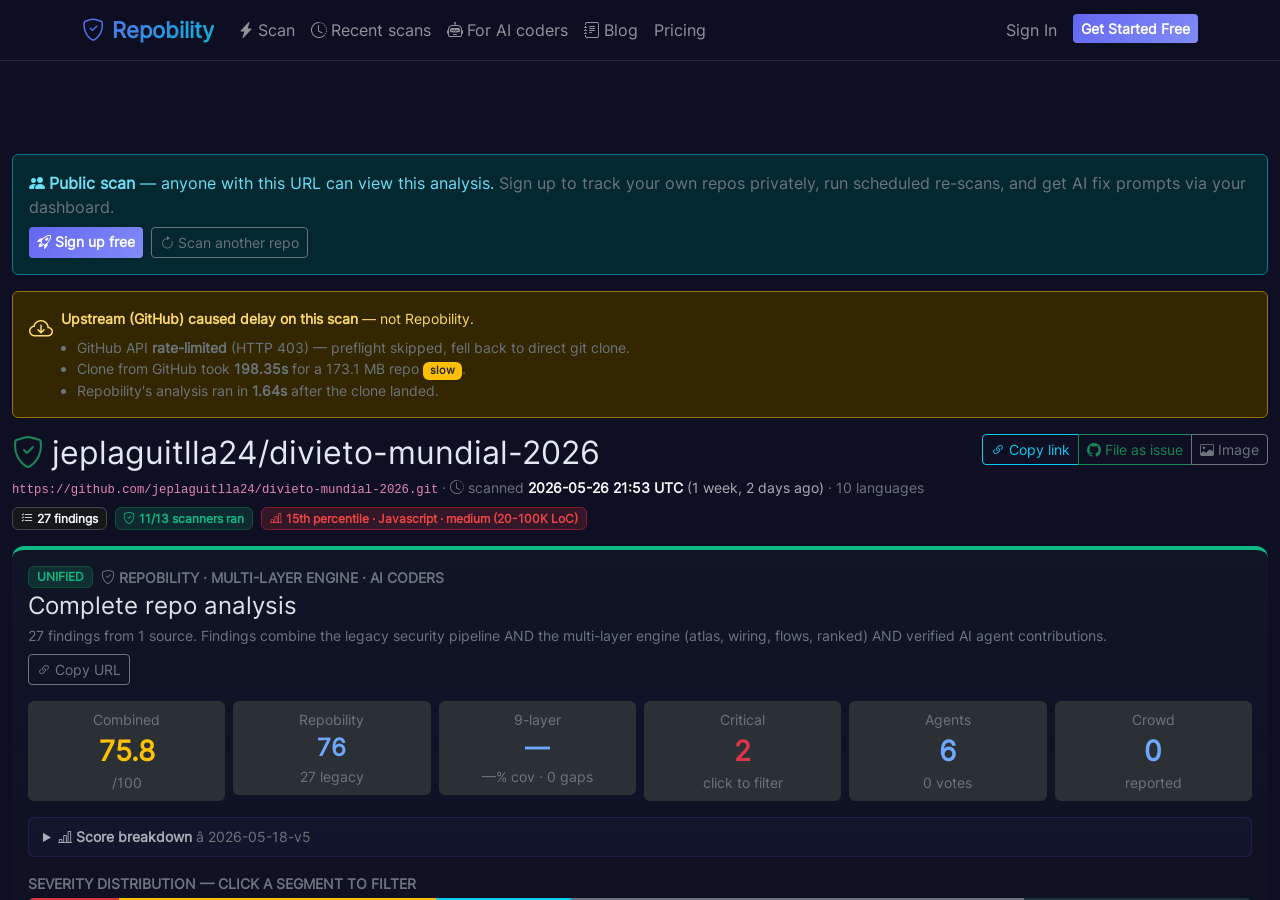Viewport: 1280px width, 900px height.
Task: Click the UNIFIED badge
Action: pos(60,577)
